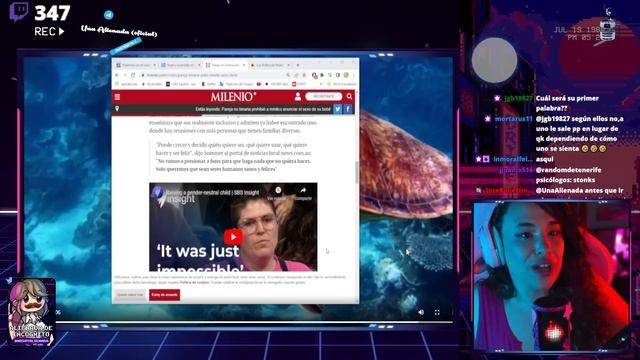640x360 pixels.
Task: Switch to the second browser tab
Action: click(180, 65)
